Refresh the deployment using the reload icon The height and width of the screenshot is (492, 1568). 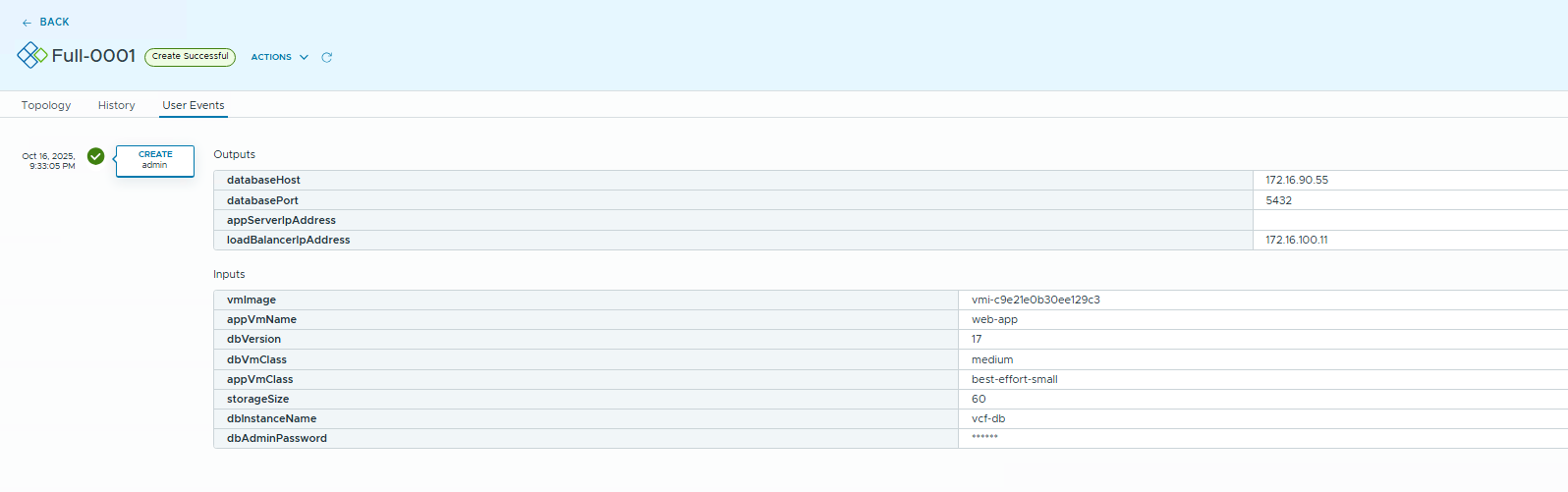(x=327, y=57)
